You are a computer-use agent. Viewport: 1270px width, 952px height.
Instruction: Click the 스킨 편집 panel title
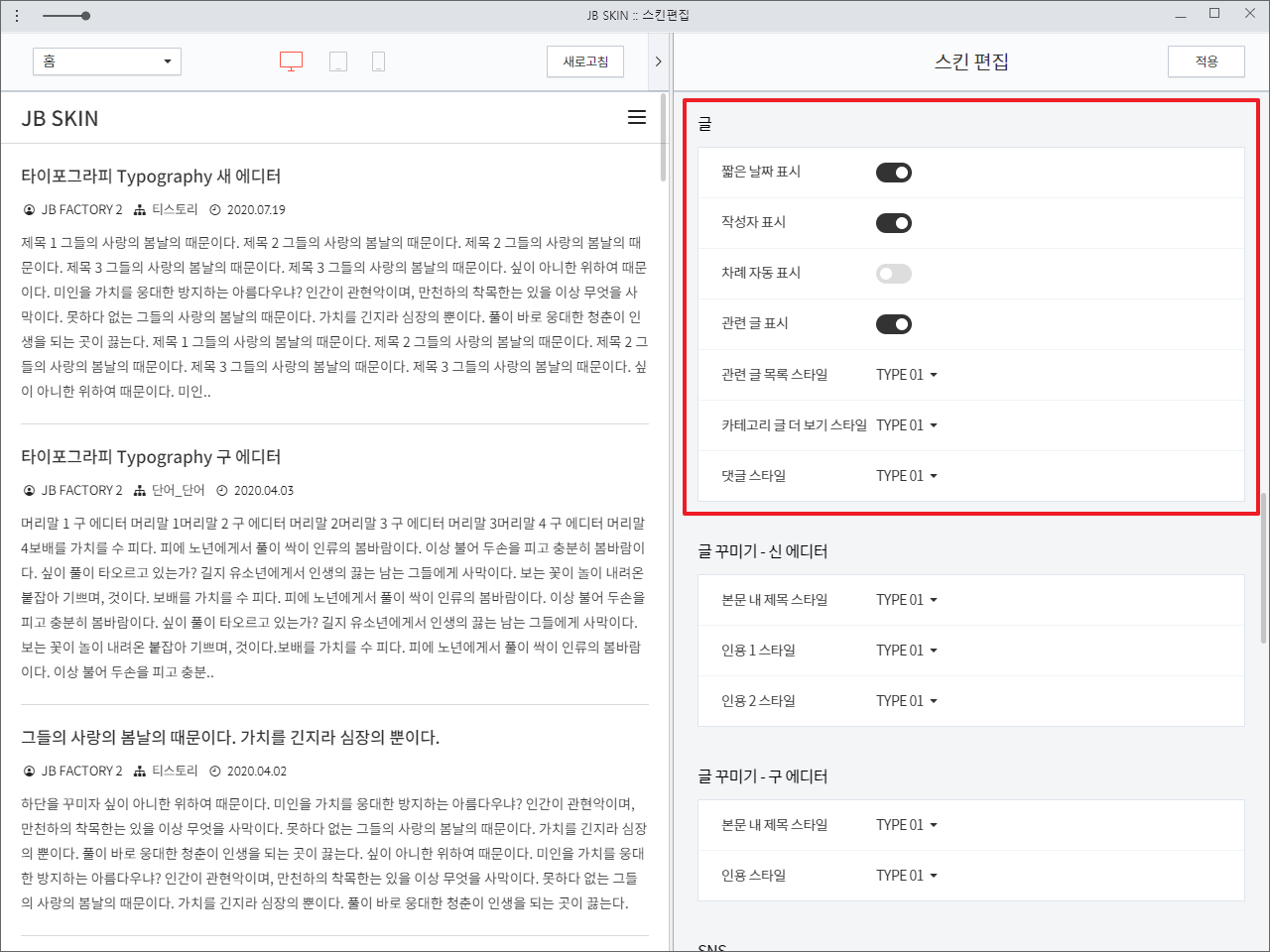[x=971, y=61]
